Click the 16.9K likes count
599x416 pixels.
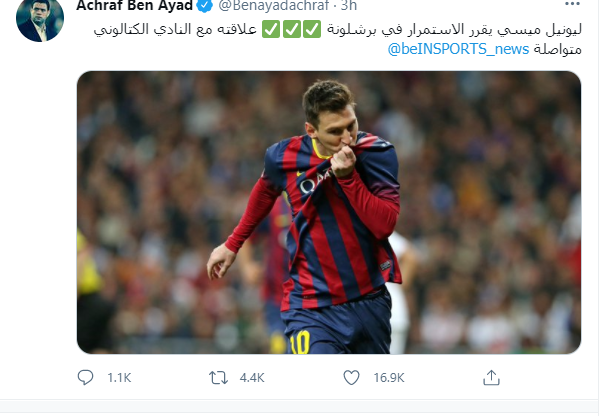(389, 378)
